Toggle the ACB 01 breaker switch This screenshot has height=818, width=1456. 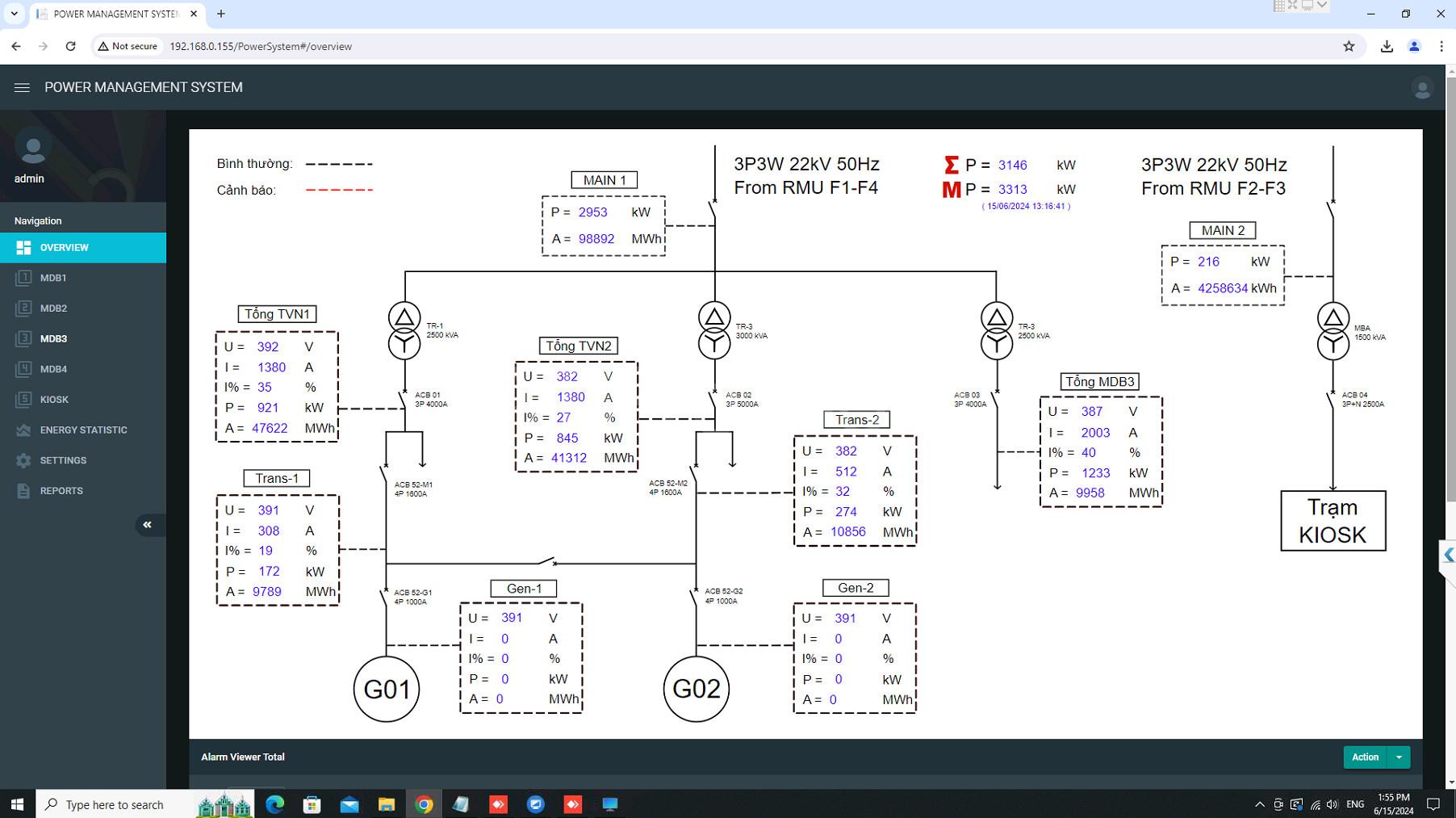(x=403, y=399)
